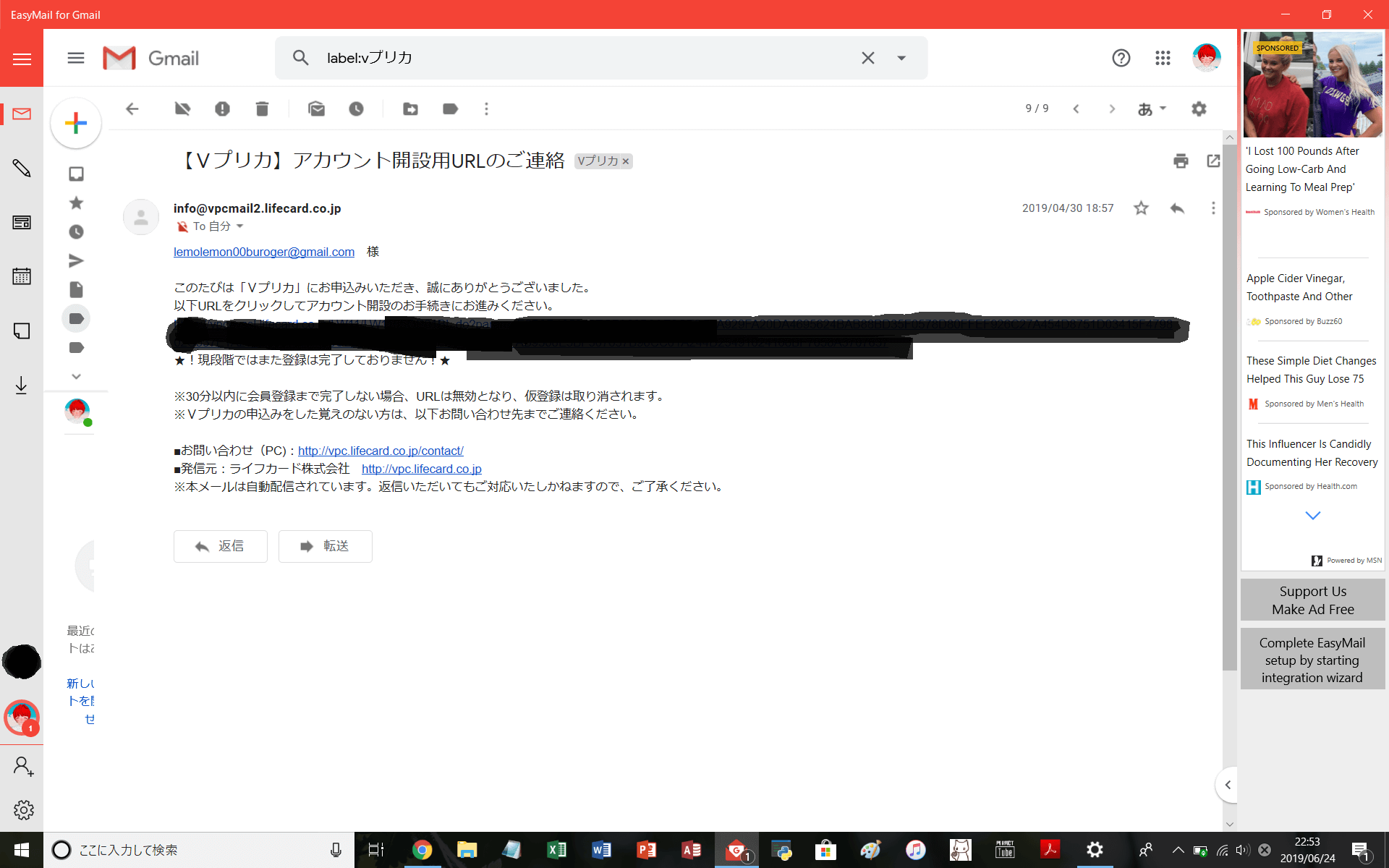Open EasyMail settings gear icon
The height and width of the screenshot is (868, 1389).
click(23, 810)
